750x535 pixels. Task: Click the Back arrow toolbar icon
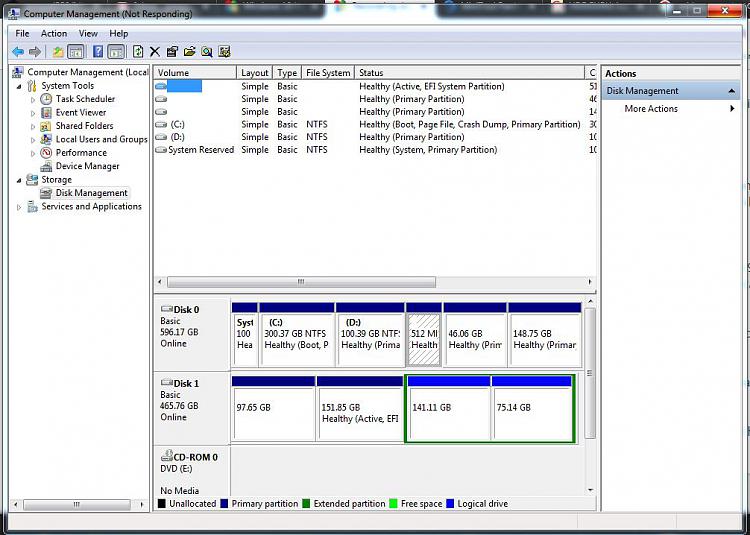coord(18,52)
